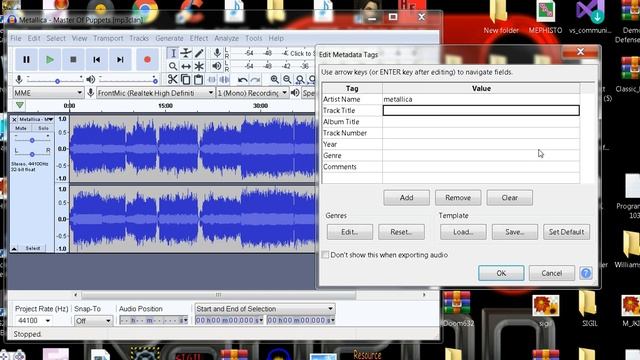Solo the Metallica track

pos(43,128)
